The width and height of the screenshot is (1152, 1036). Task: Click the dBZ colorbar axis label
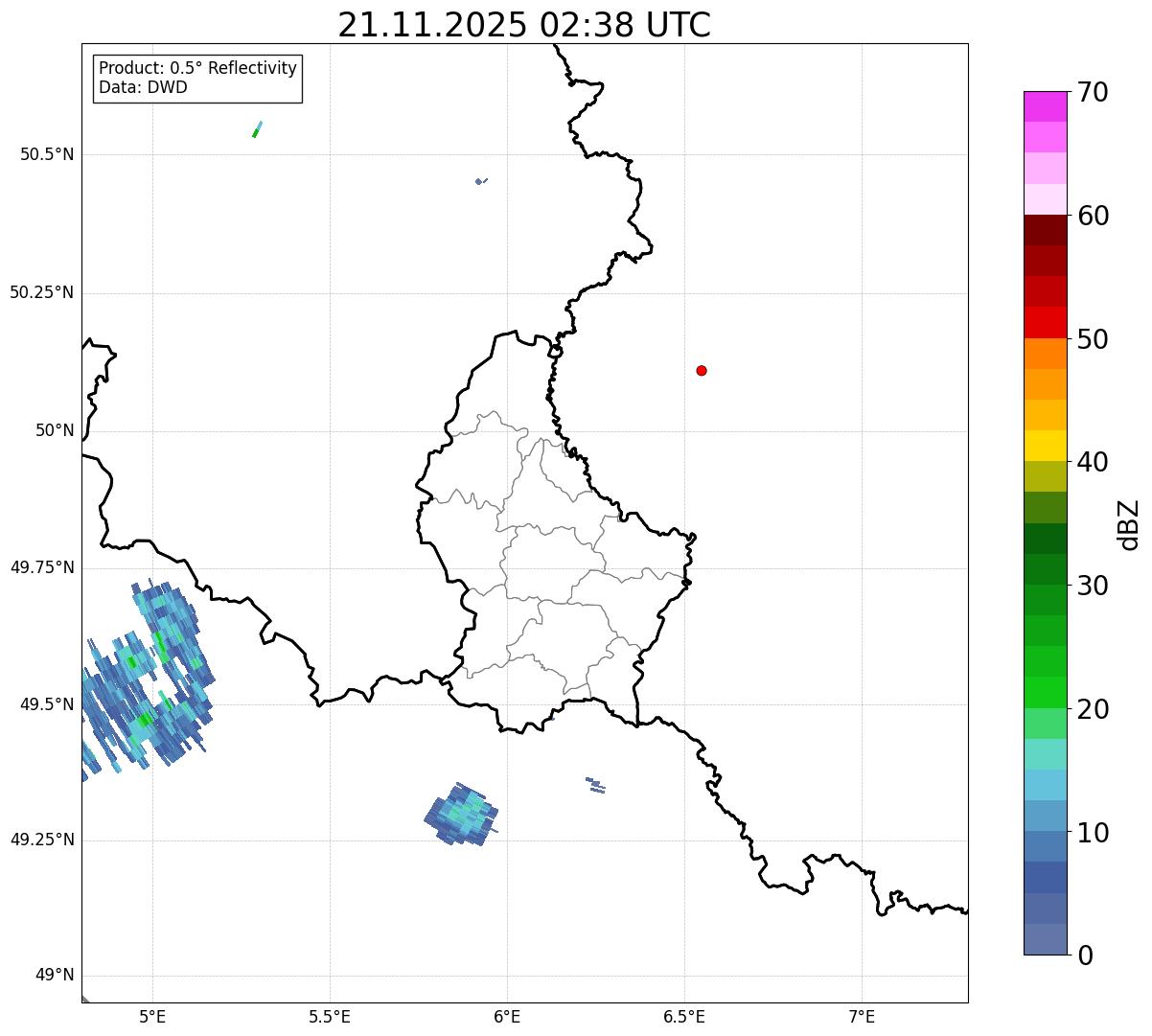coord(1129,524)
